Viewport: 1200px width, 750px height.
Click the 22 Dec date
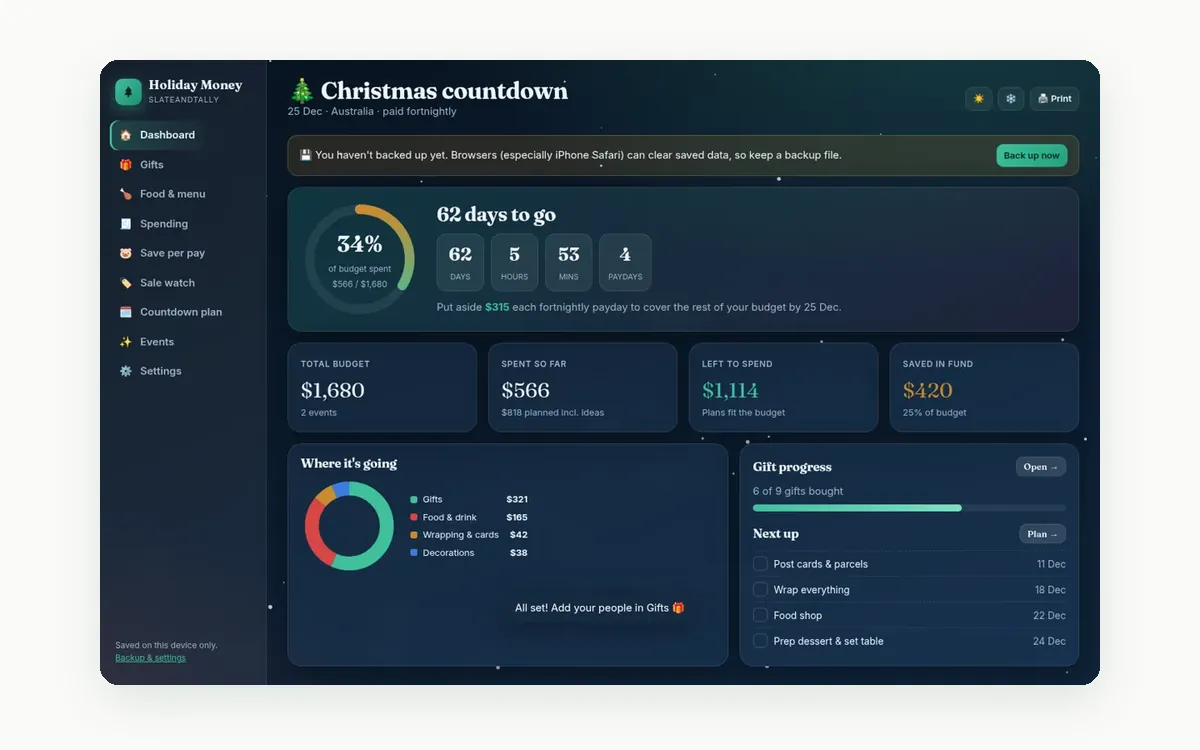(x=1049, y=615)
